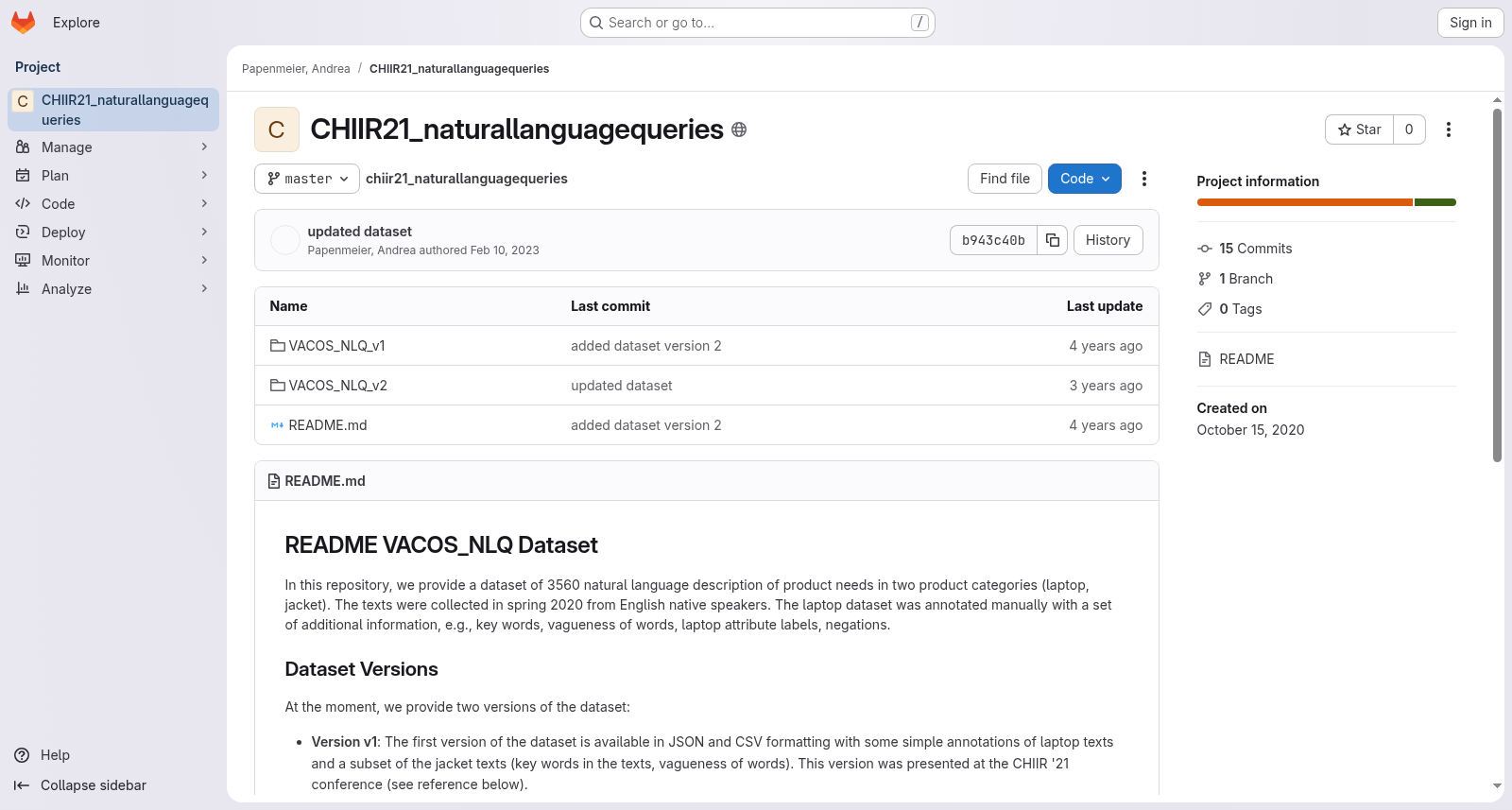
Task: Open repository actions menu next to Code
Action: [x=1144, y=179]
